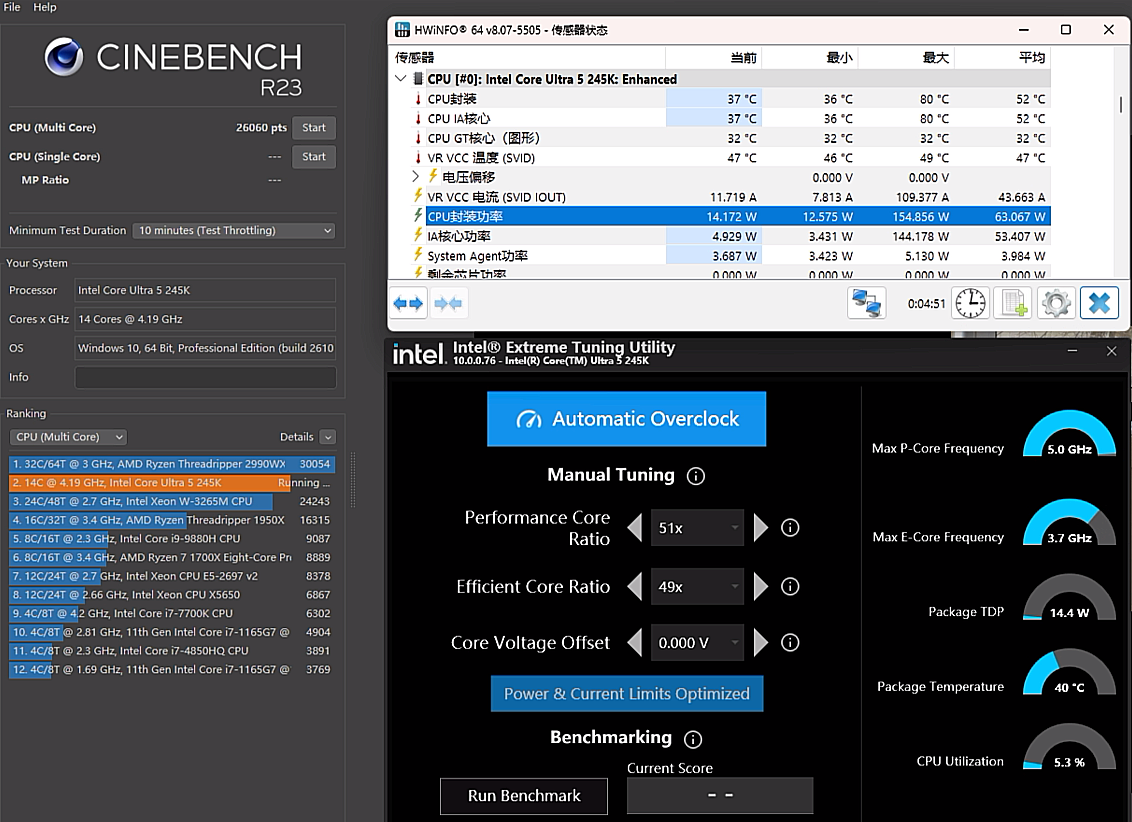Open the File menu in Cinebench
Screen dimensions: 1132x822
(x=12, y=7)
